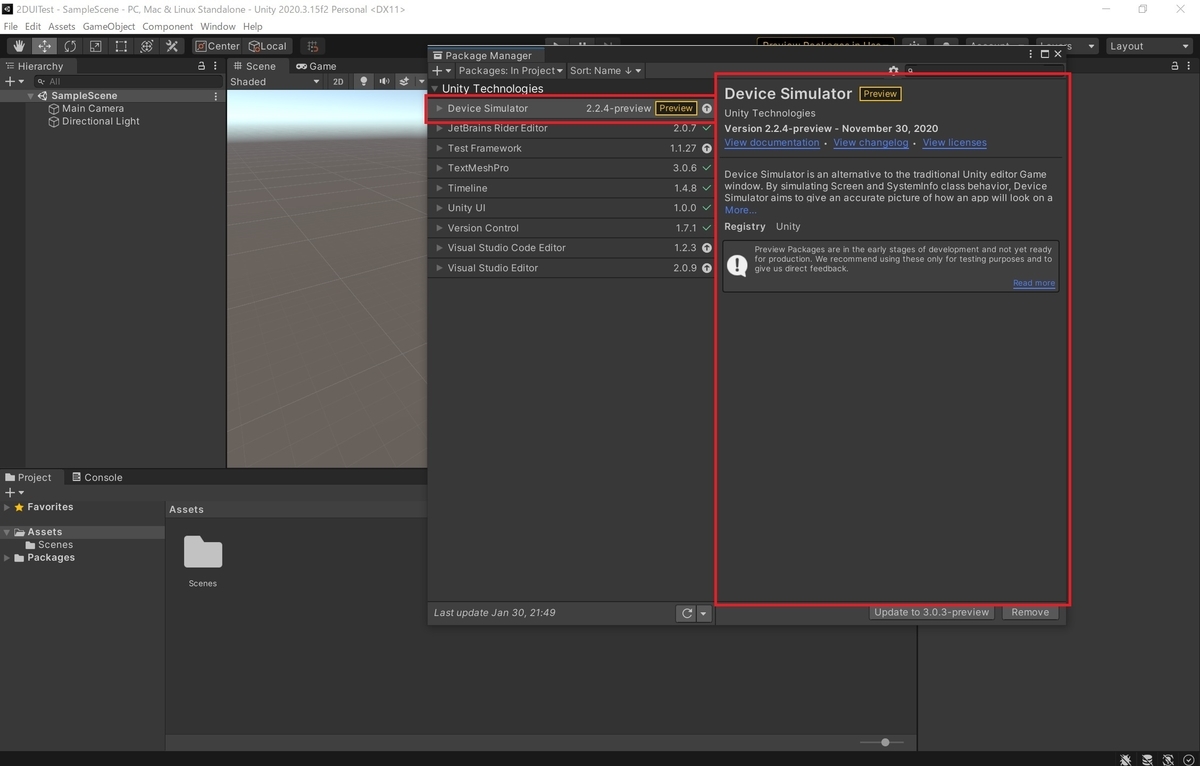Select the Hand tool in toolbar

(19, 46)
